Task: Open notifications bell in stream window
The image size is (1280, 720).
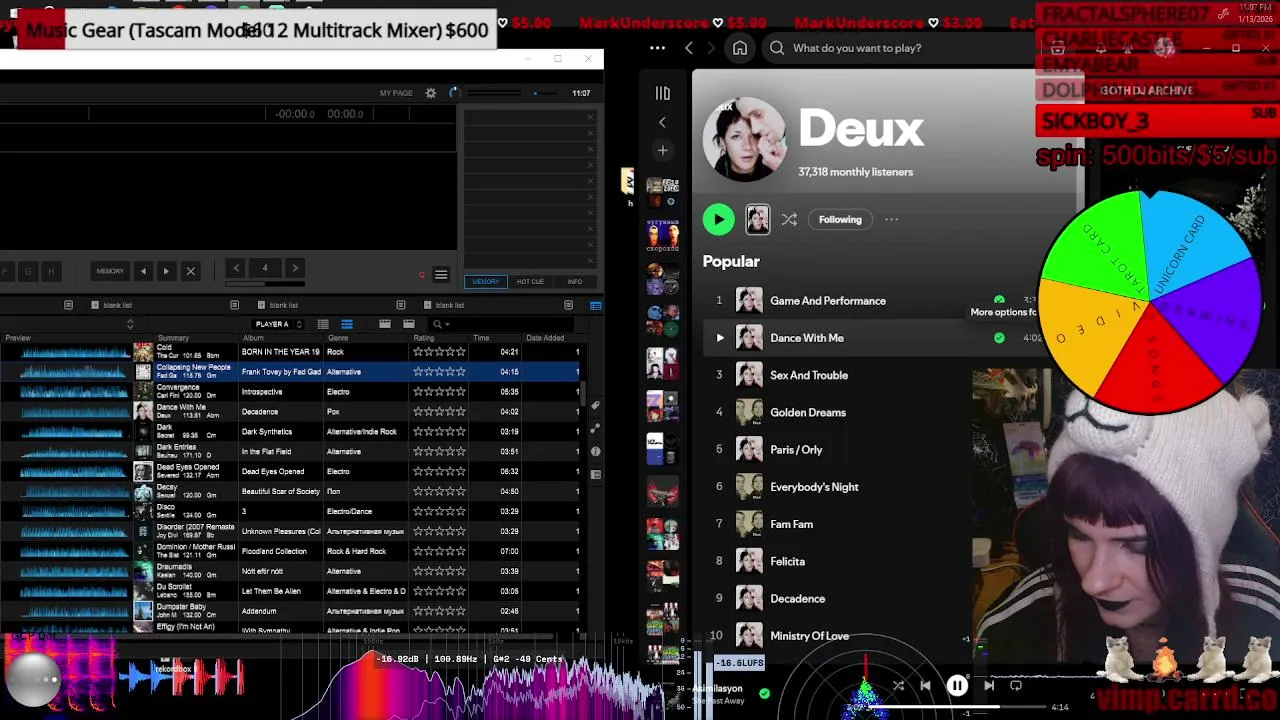Action: point(1101,48)
